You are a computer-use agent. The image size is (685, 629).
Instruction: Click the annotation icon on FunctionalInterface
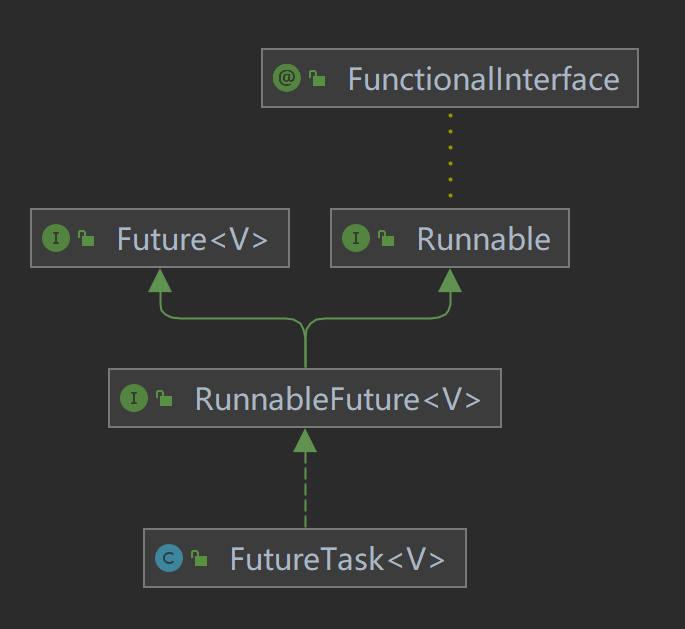point(287,79)
